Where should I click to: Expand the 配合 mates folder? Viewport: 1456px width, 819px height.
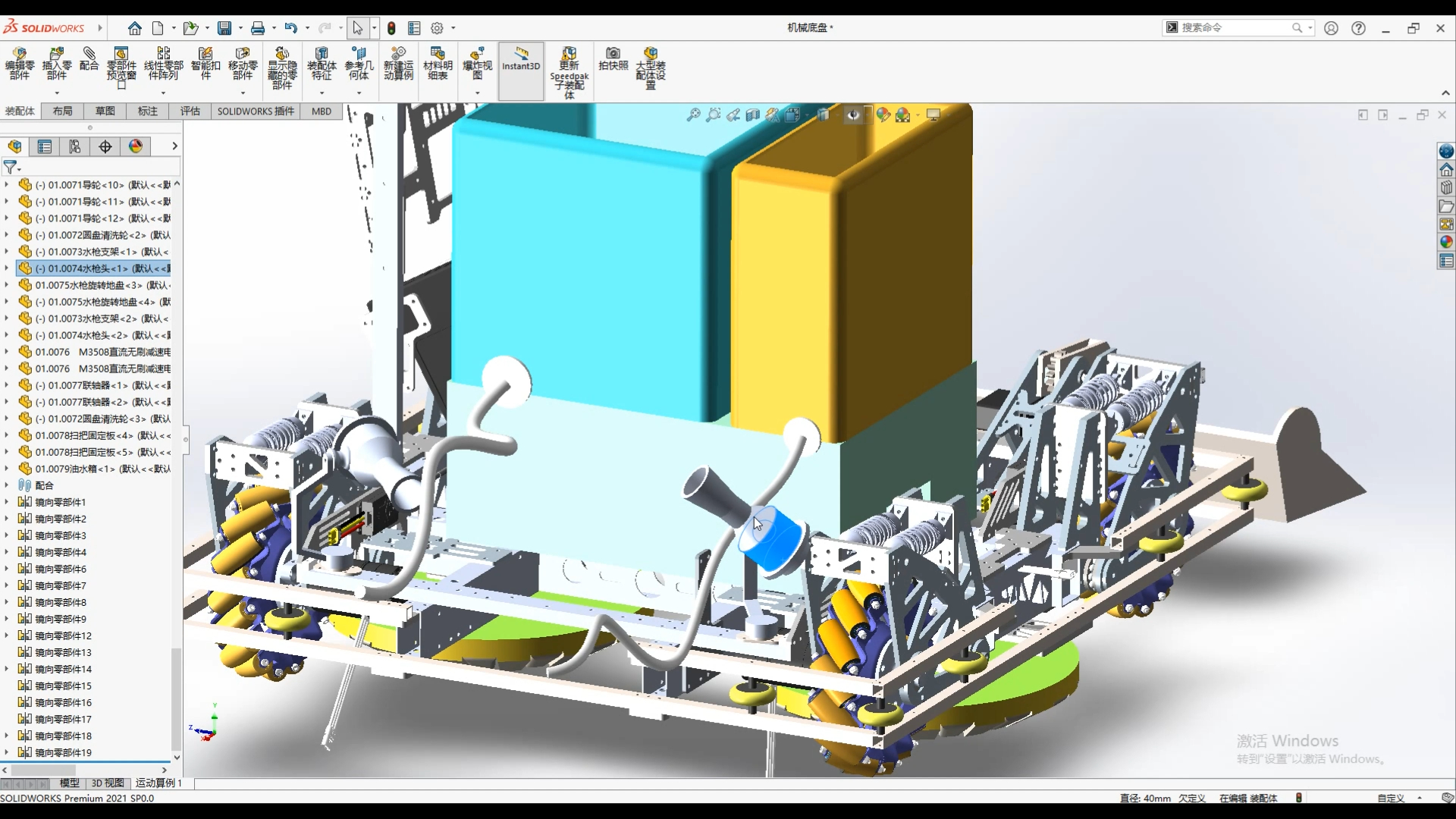coord(7,485)
